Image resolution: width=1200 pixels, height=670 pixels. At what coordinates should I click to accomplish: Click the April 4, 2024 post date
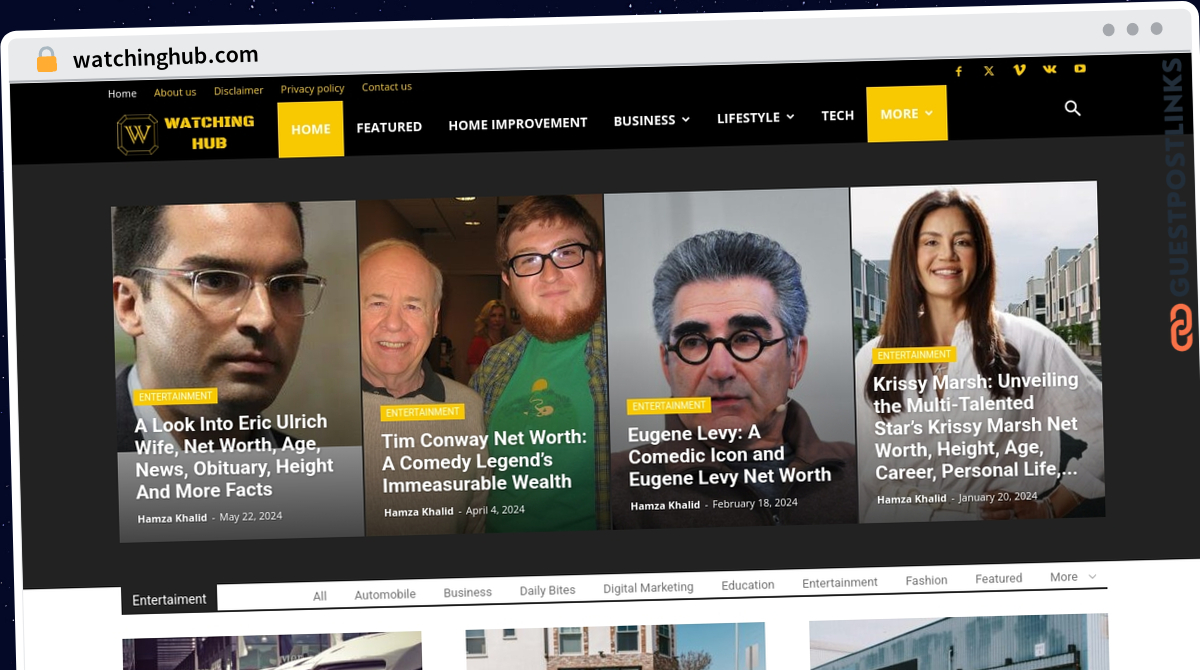(x=495, y=510)
